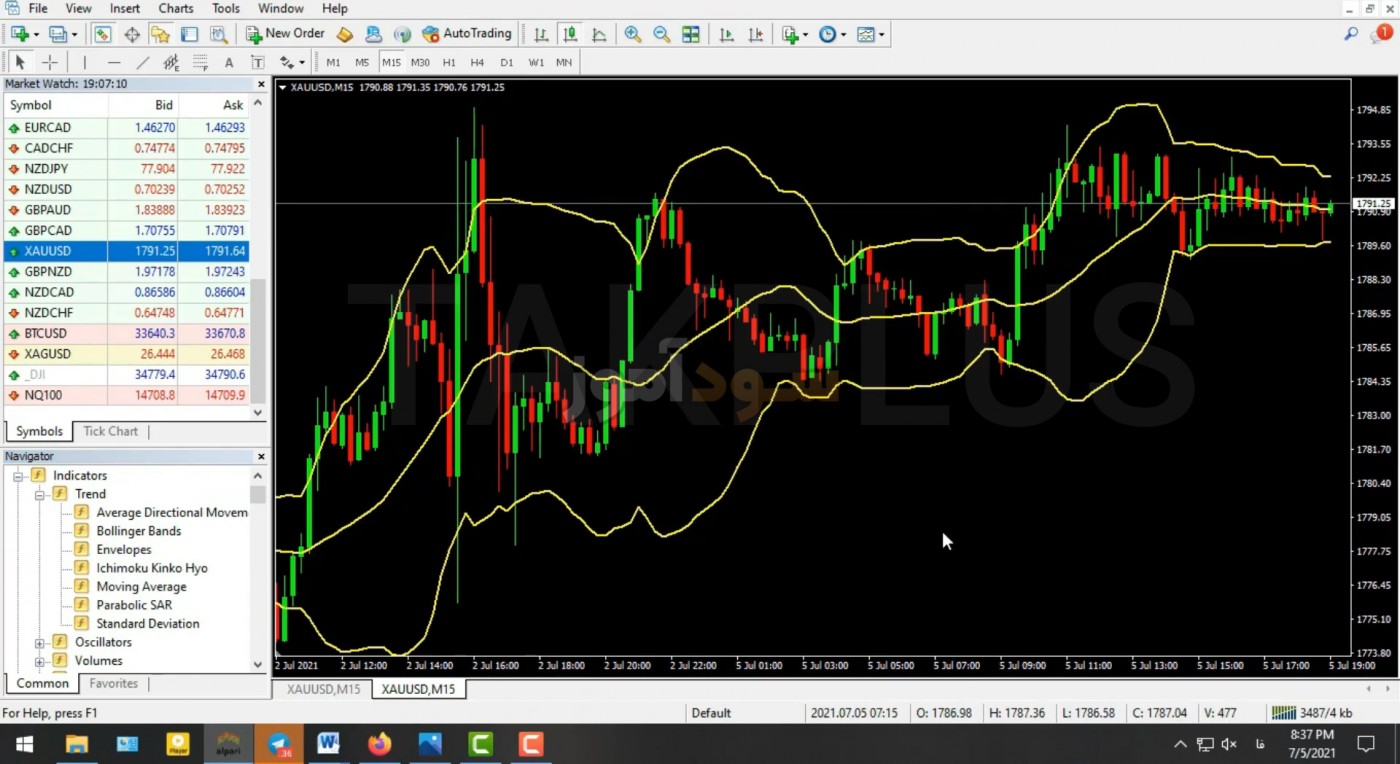This screenshot has width=1400, height=764.
Task: Set timeframe to H4
Action: pos(477,62)
